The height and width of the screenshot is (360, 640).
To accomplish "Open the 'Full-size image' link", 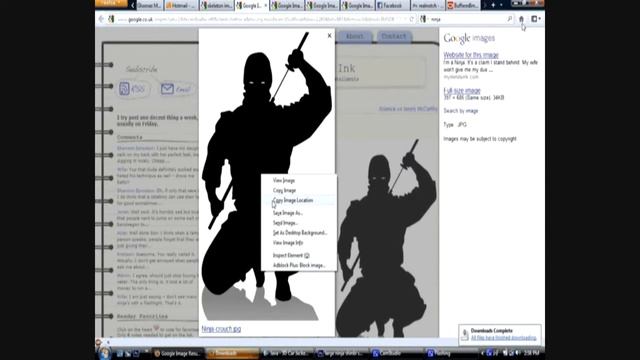I will tap(462, 91).
